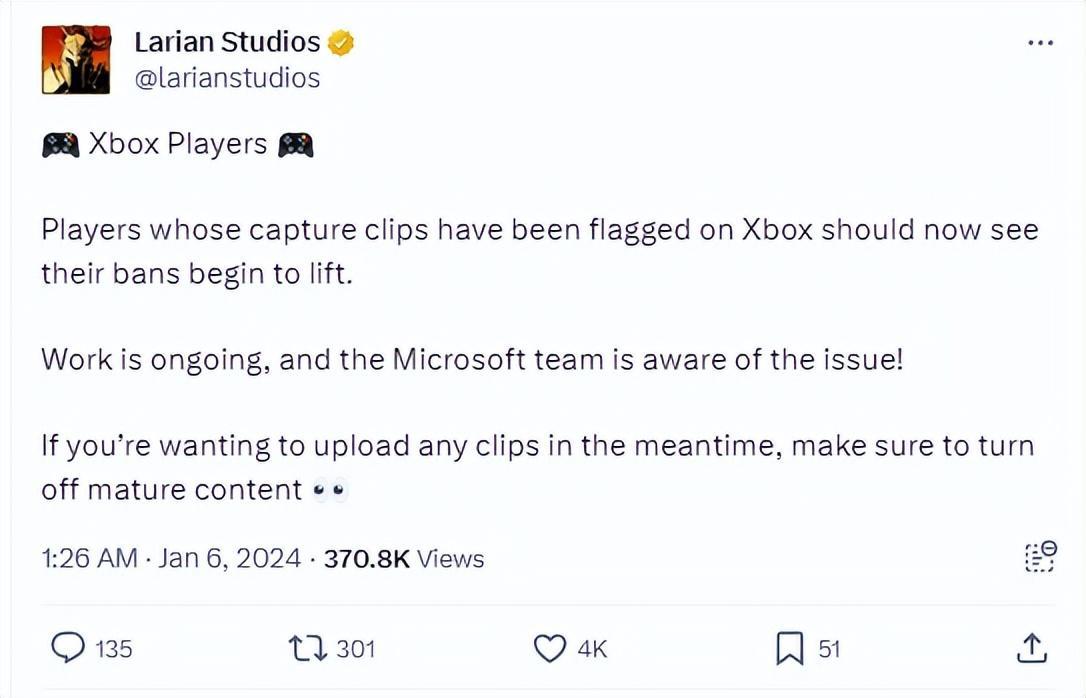This screenshot has height=698, width=1086.
Task: Bookmark the post with the bookmark icon
Action: 790,649
